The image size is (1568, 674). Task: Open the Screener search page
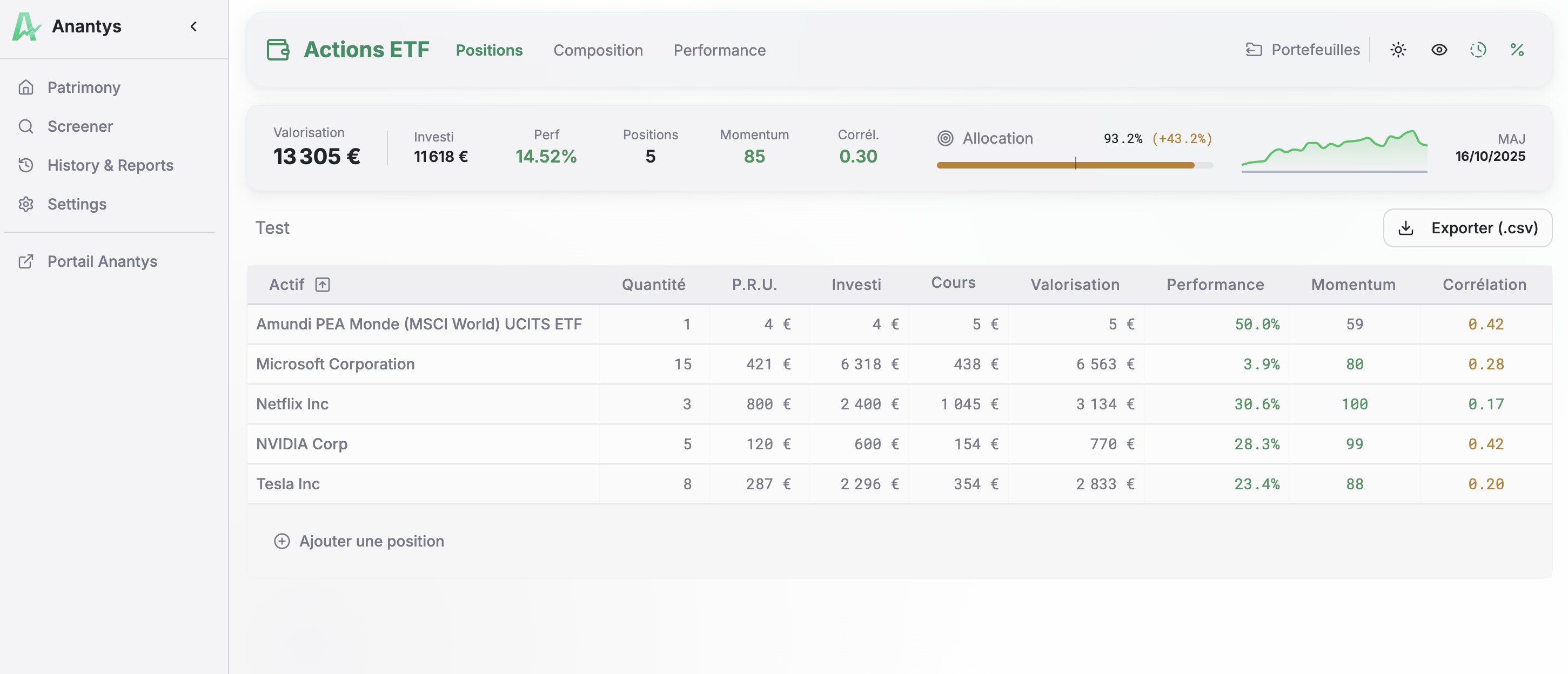tap(80, 126)
